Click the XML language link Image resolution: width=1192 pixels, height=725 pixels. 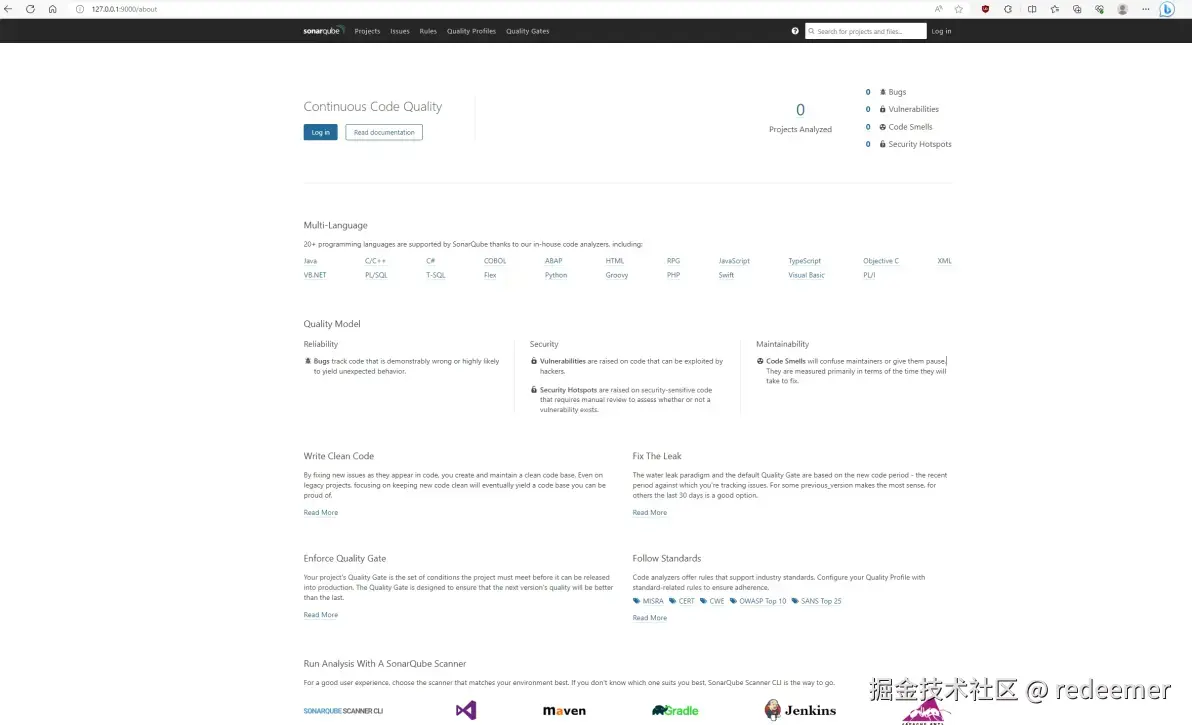pyautogui.click(x=944, y=261)
